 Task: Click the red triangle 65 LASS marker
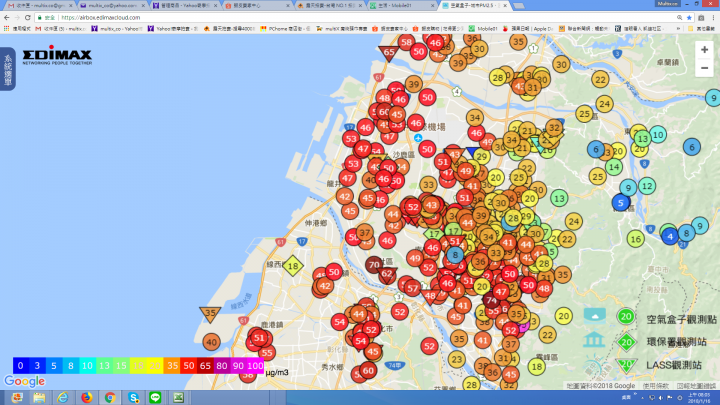[x=389, y=52]
